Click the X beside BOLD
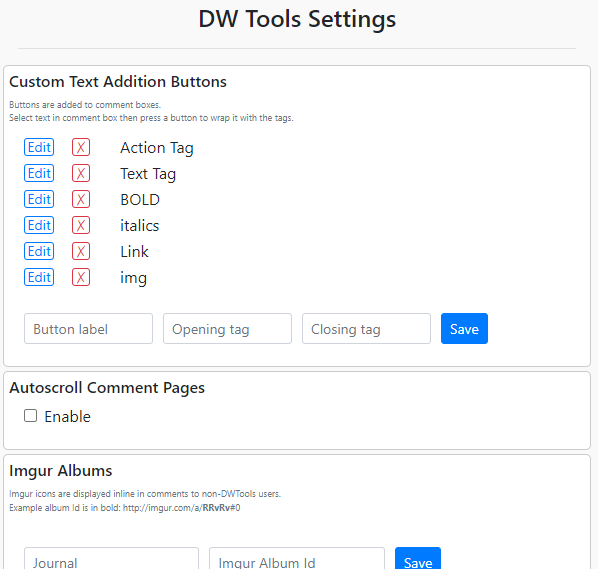The width and height of the screenshot is (598, 569). pyautogui.click(x=81, y=199)
